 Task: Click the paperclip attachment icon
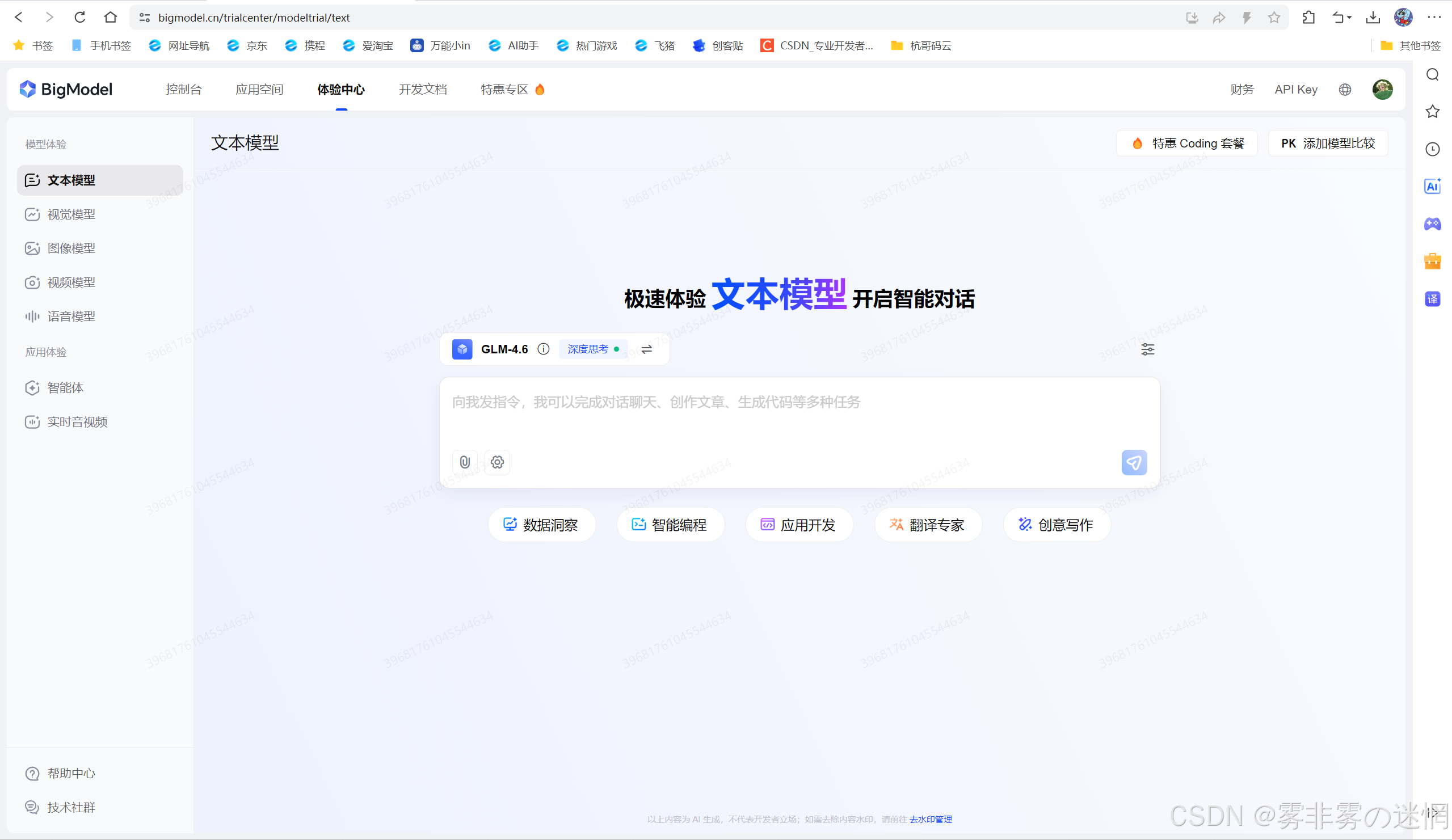point(464,462)
